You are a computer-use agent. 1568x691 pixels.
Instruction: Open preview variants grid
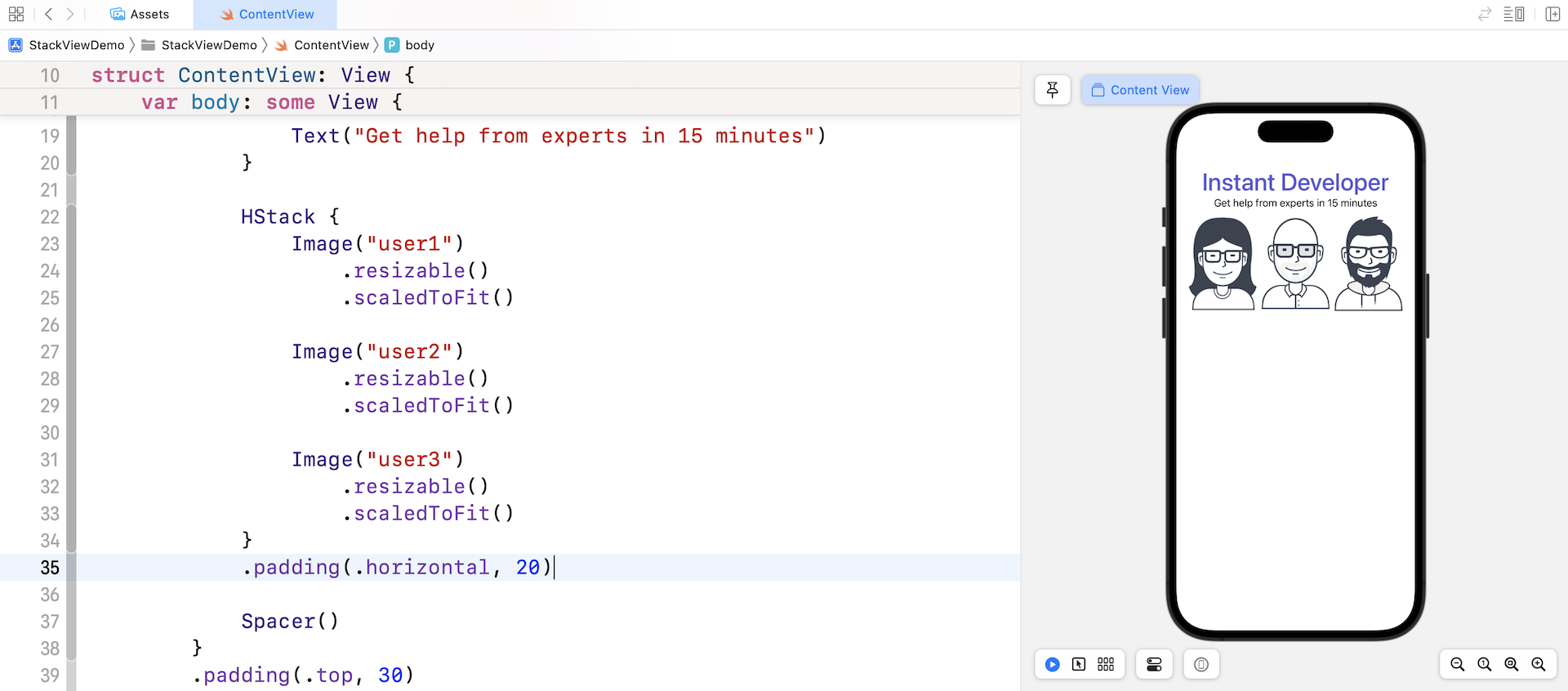(x=1106, y=664)
